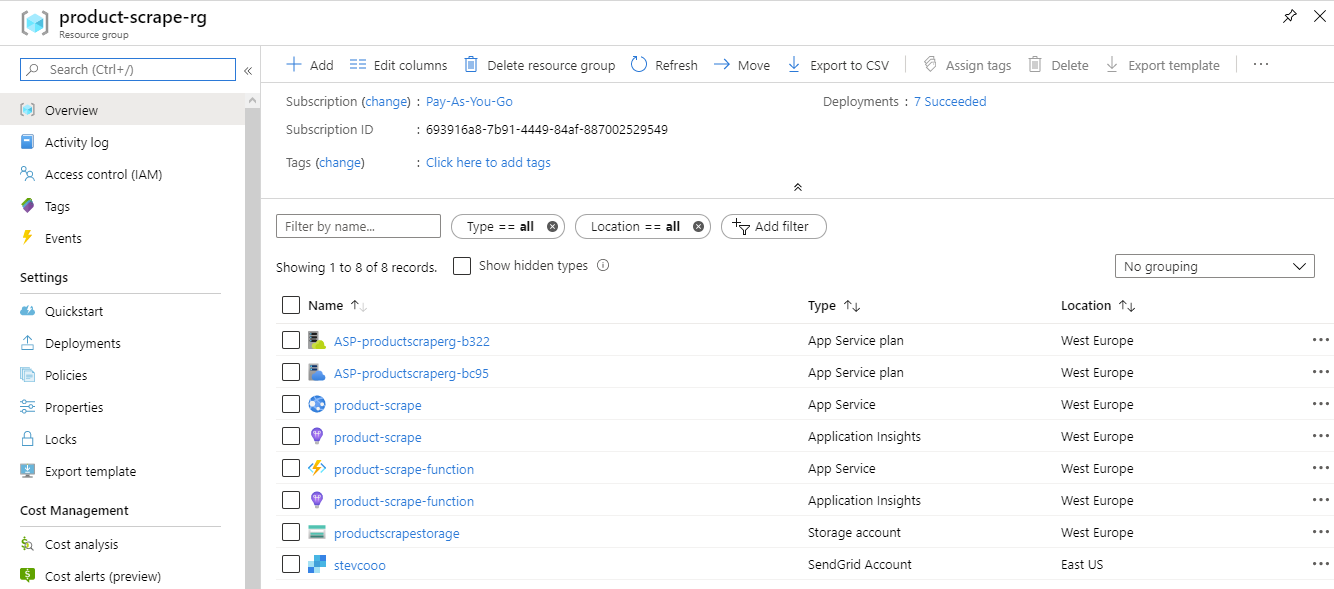Click the Delete resource group trash icon
The height and width of the screenshot is (589, 1334).
pos(471,65)
